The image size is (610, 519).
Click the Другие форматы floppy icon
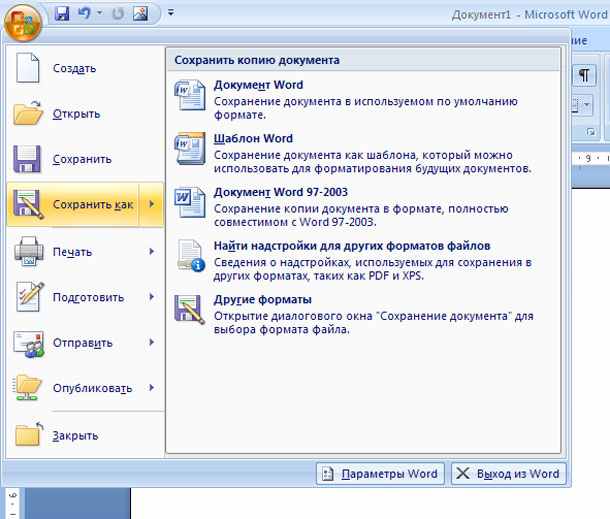190,309
